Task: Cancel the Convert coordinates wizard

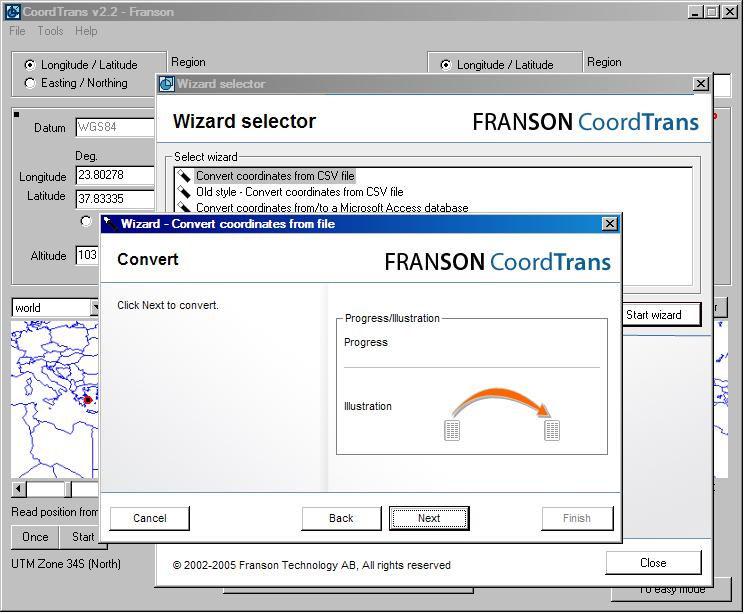Action: (x=149, y=518)
